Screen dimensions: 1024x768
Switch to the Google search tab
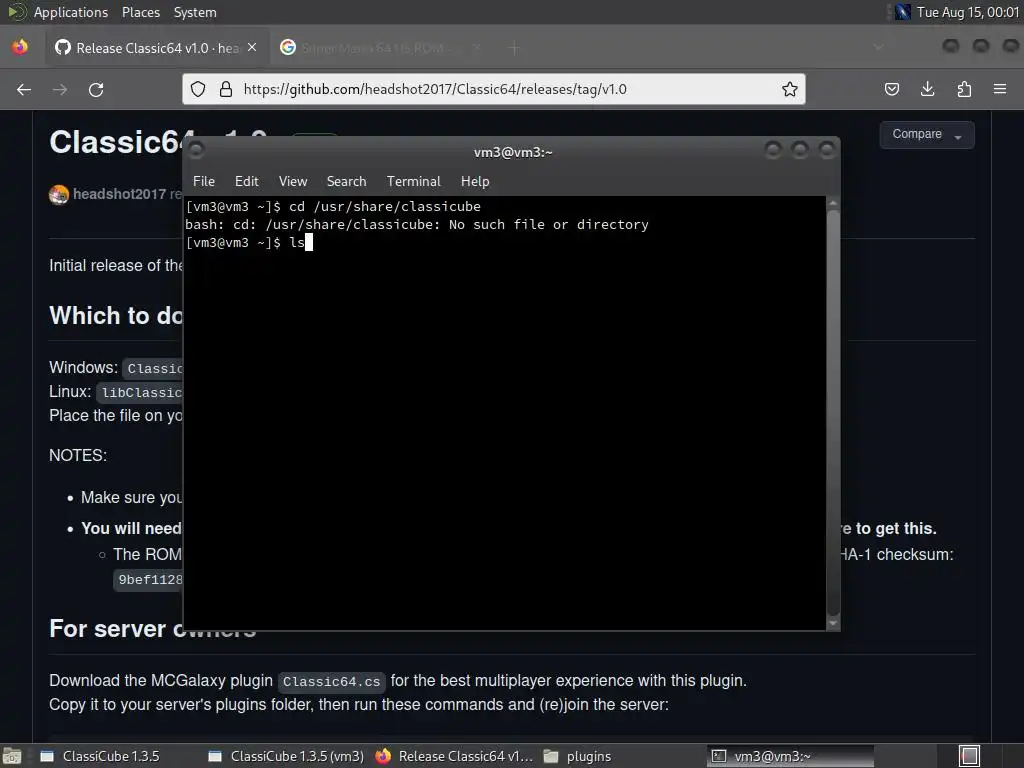(380, 48)
